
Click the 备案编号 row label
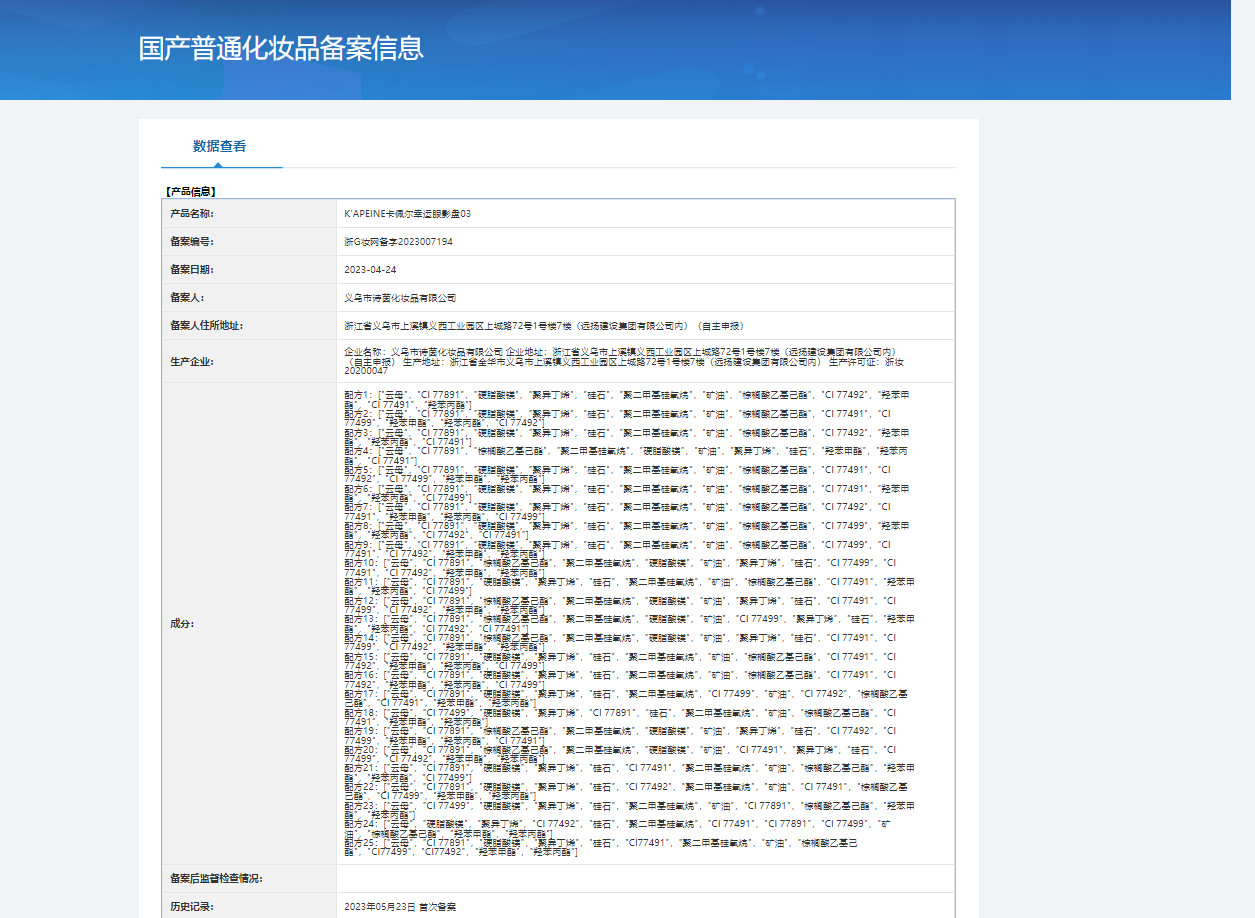(192, 241)
